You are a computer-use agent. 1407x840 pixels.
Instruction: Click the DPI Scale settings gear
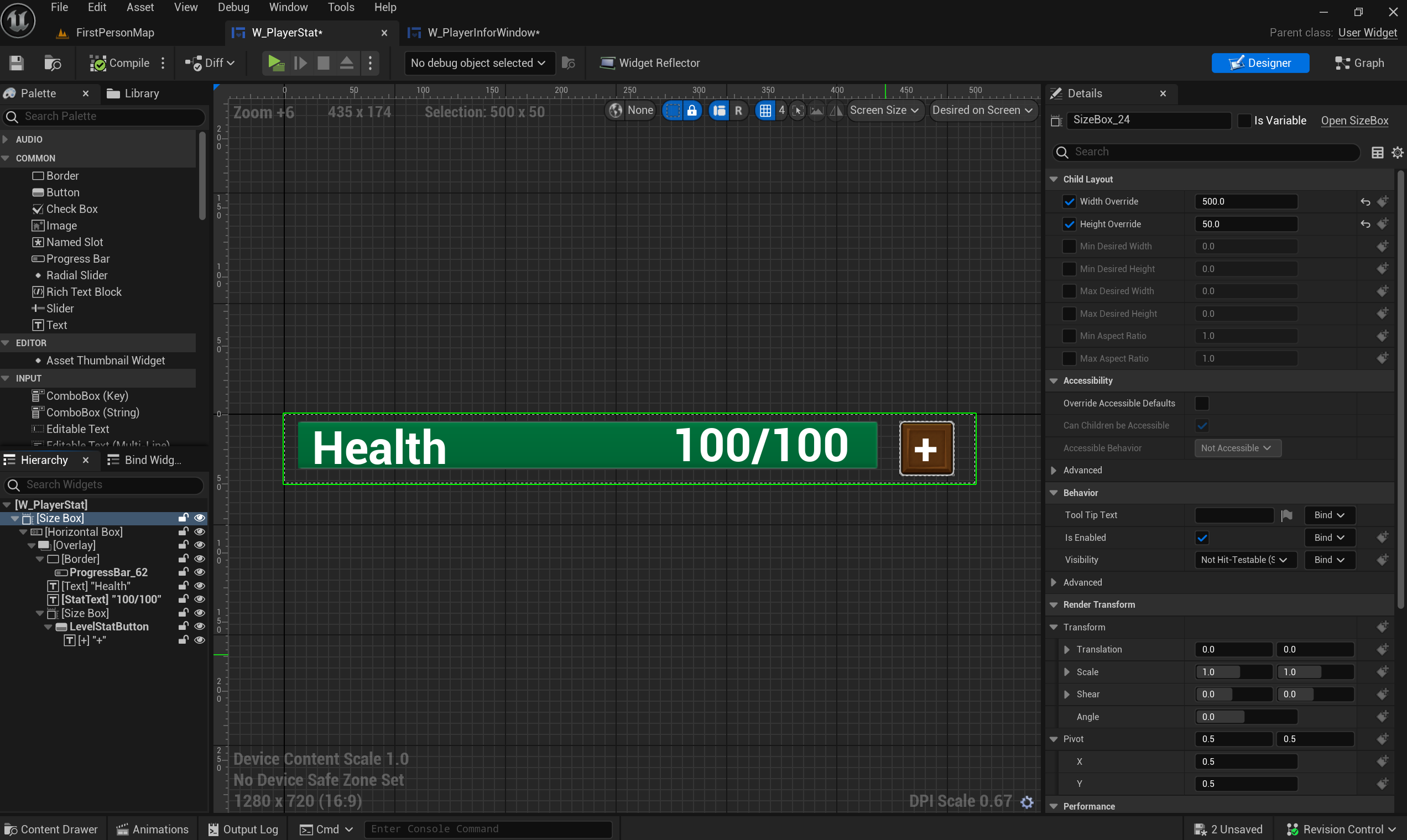click(1027, 801)
